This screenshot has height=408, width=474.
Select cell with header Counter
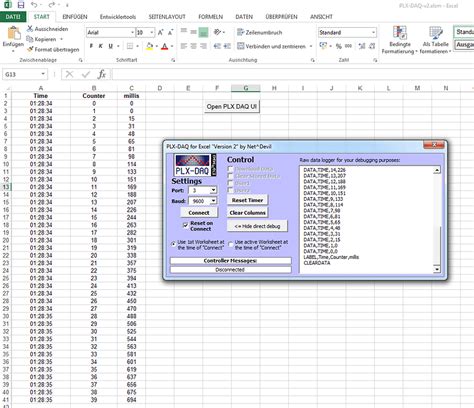click(x=94, y=96)
